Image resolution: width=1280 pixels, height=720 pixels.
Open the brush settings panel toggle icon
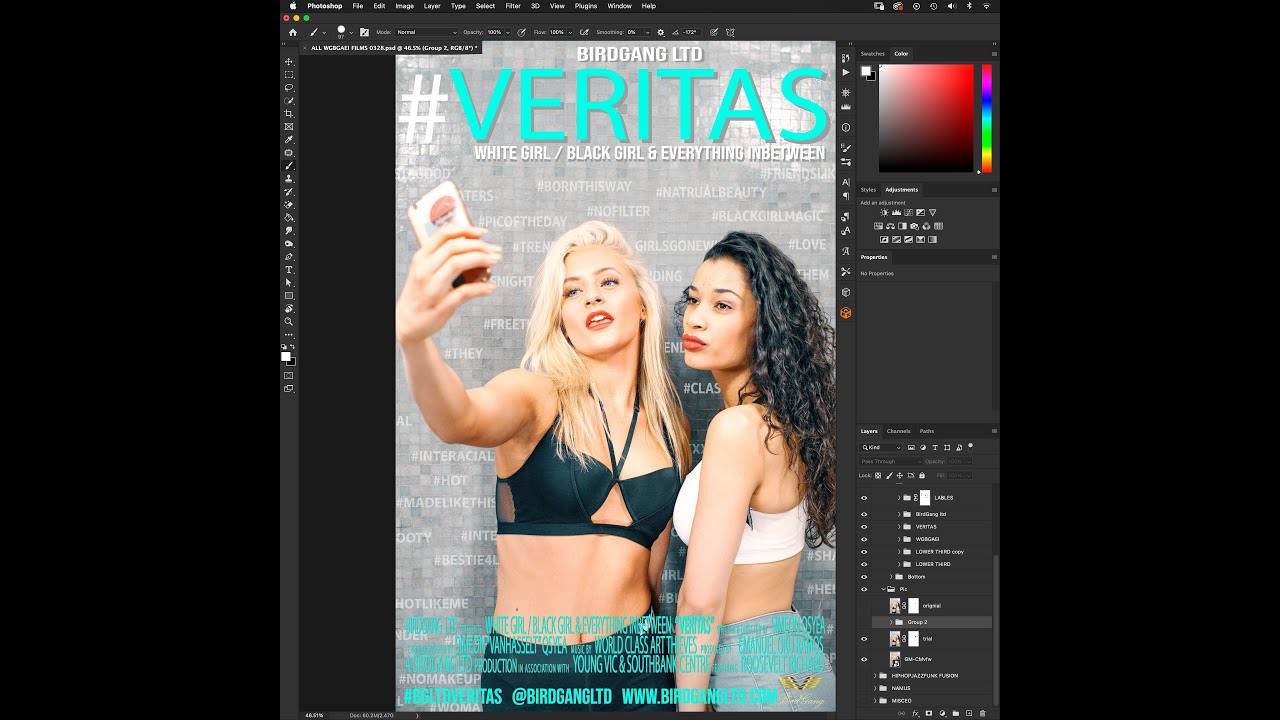point(364,32)
